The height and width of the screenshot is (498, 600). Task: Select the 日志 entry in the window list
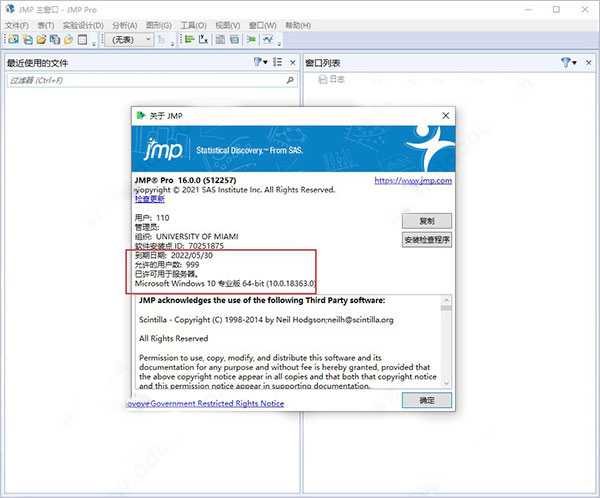coord(332,79)
